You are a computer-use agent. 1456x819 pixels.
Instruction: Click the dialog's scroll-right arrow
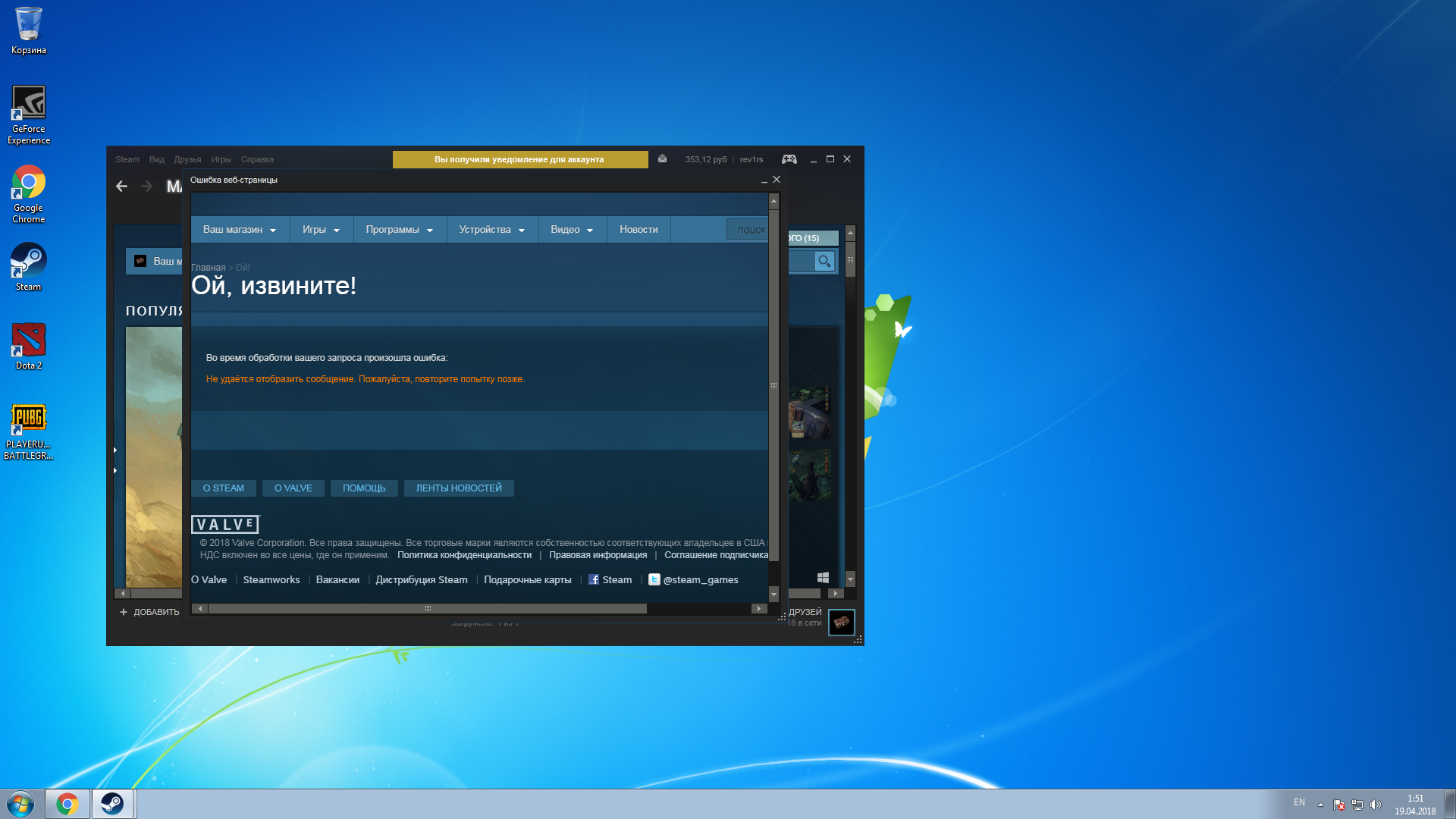[758, 608]
